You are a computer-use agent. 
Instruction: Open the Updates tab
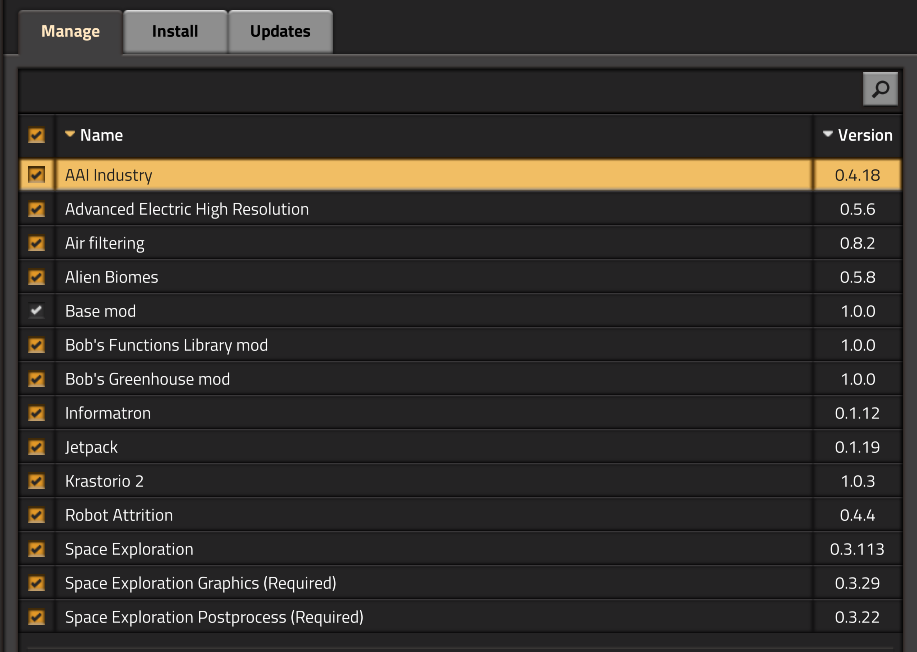click(280, 31)
